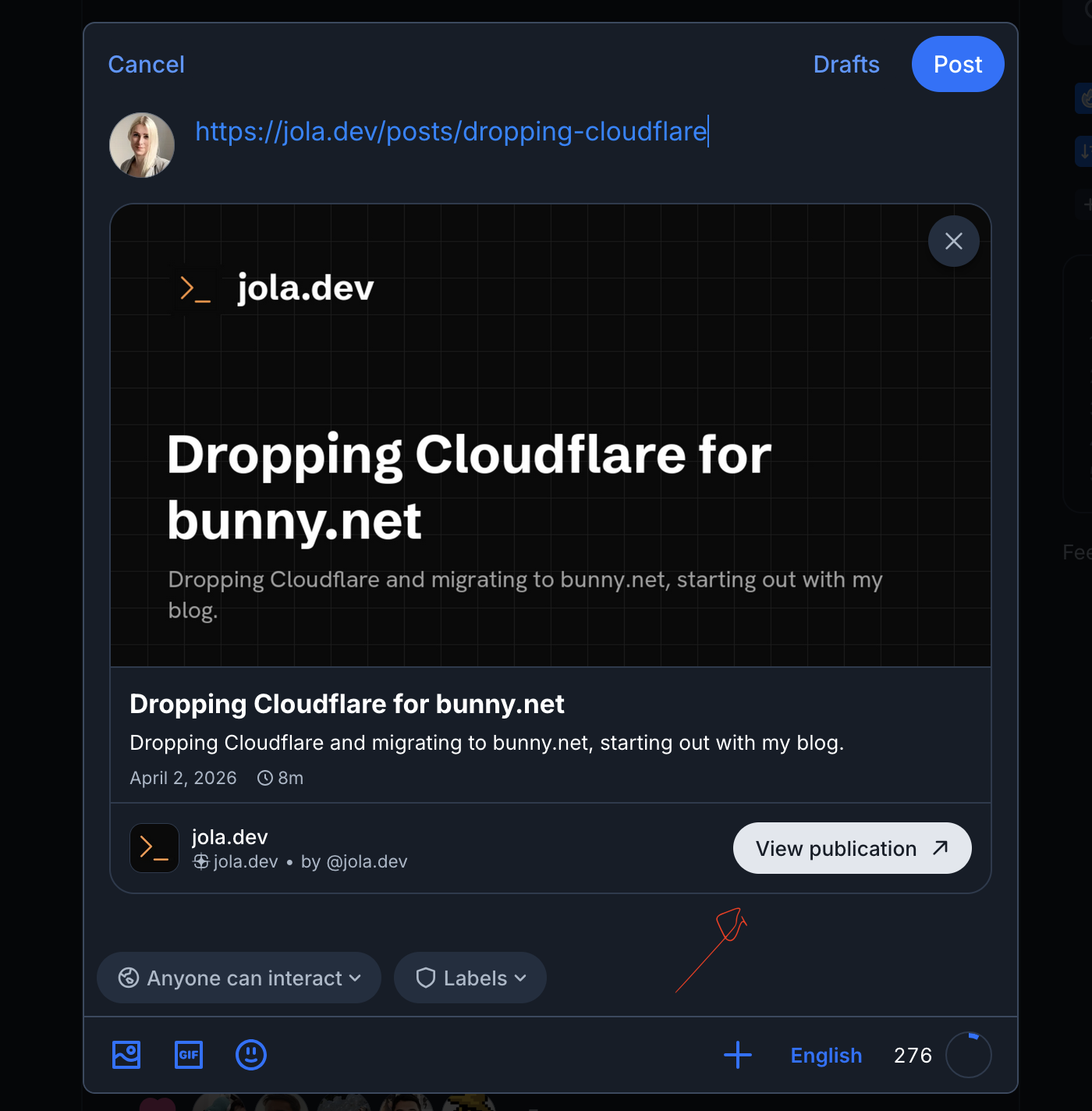Viewport: 1092px width, 1111px height.
Task: Open the emoji picker
Action: (x=251, y=1055)
